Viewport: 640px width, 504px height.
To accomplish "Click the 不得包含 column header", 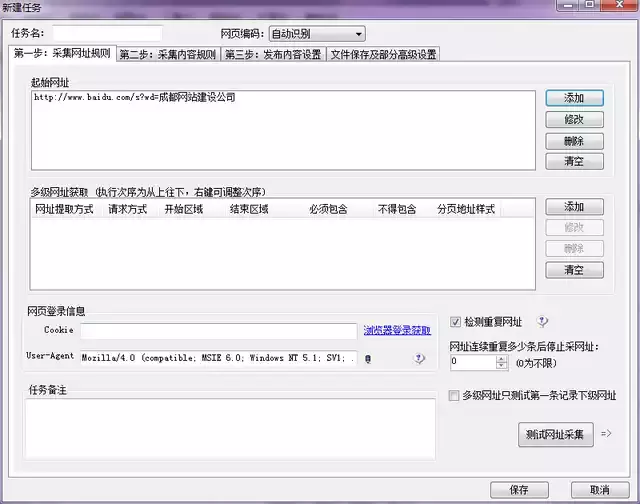I will (x=397, y=209).
